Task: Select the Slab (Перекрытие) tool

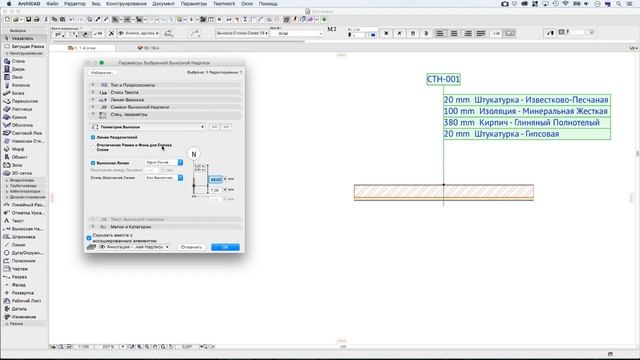Action: (24, 101)
